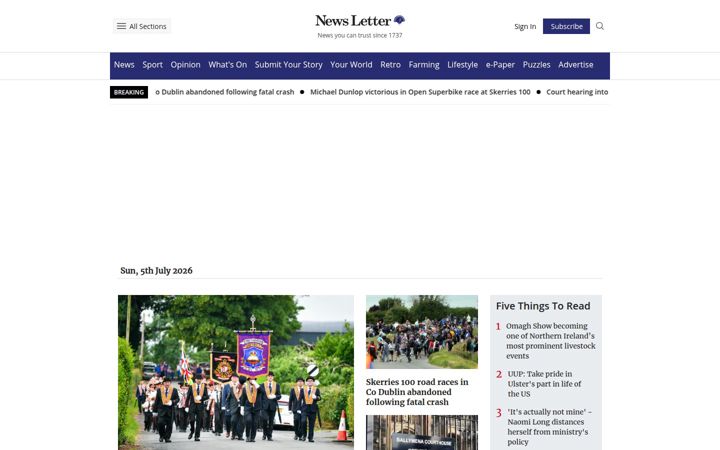Open the Opinion section
720x450 pixels.
pos(186,65)
